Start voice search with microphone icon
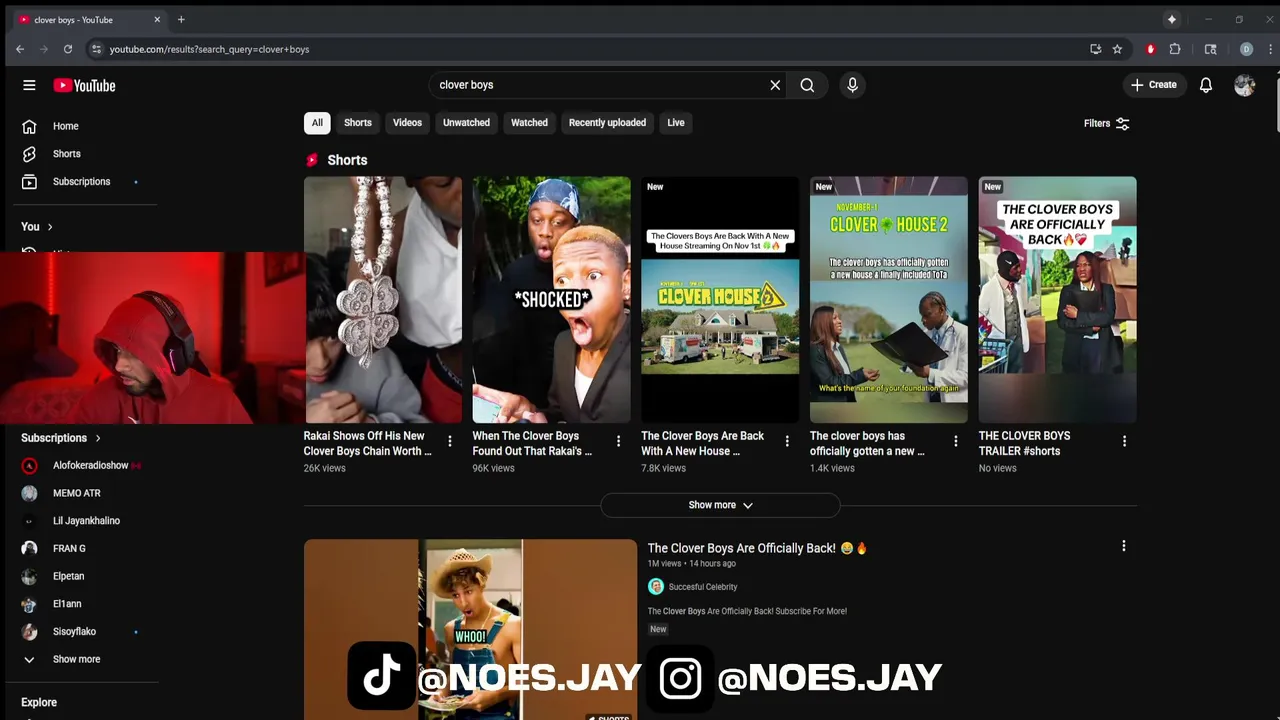 [852, 85]
